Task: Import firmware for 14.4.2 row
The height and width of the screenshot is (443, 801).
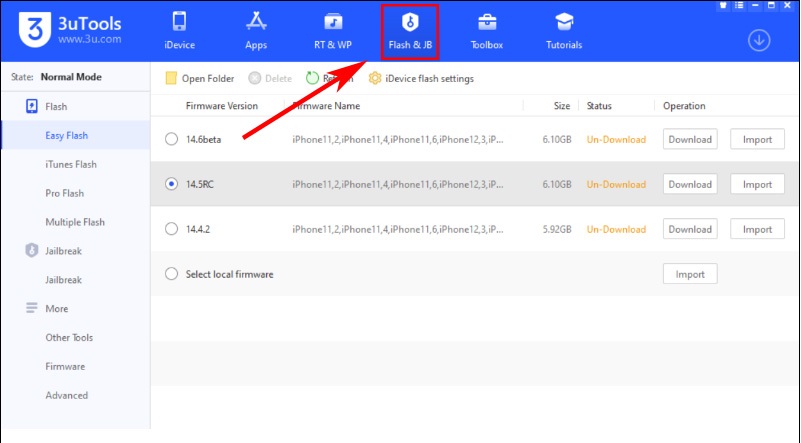Action: tap(757, 229)
